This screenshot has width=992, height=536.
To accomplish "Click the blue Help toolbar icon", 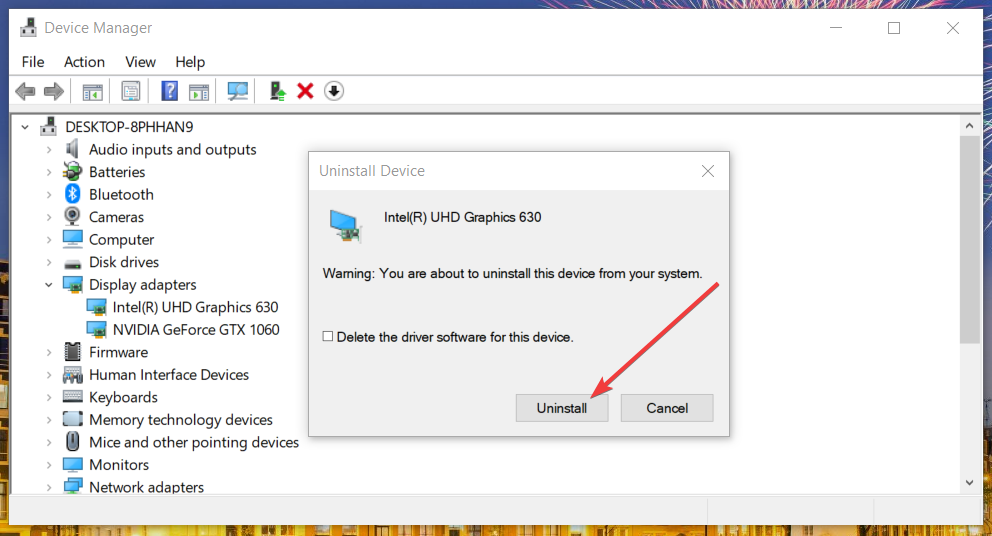I will click(170, 91).
